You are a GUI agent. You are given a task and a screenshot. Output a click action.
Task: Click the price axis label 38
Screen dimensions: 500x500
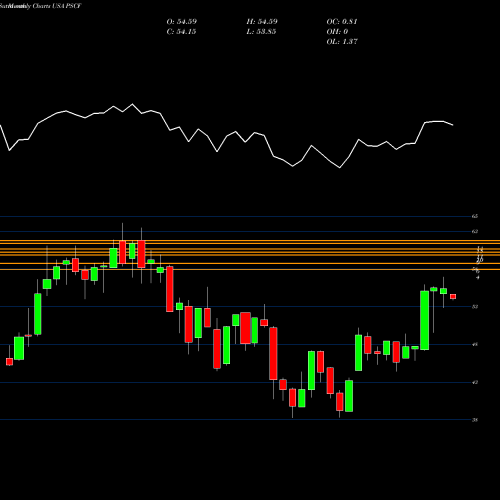pos(475,420)
